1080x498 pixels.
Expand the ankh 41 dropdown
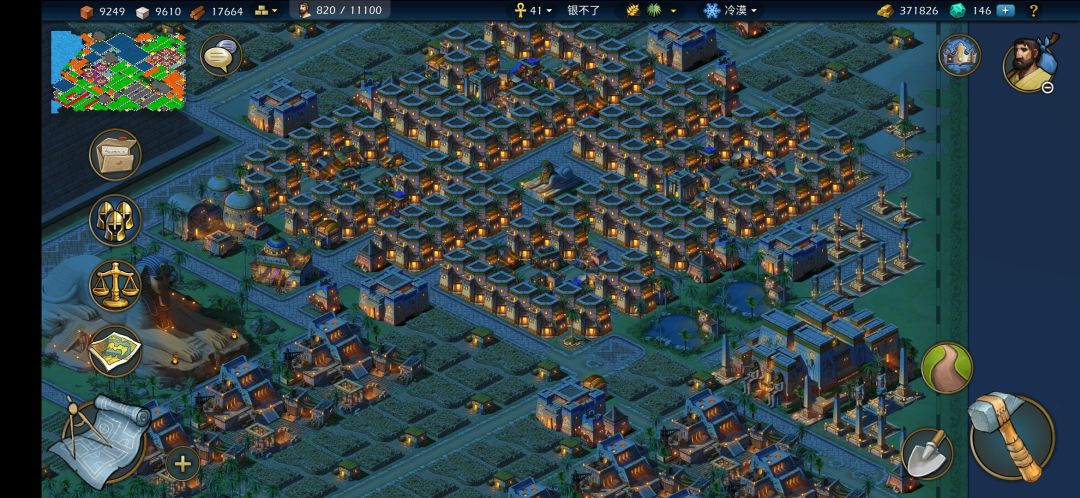(x=532, y=10)
